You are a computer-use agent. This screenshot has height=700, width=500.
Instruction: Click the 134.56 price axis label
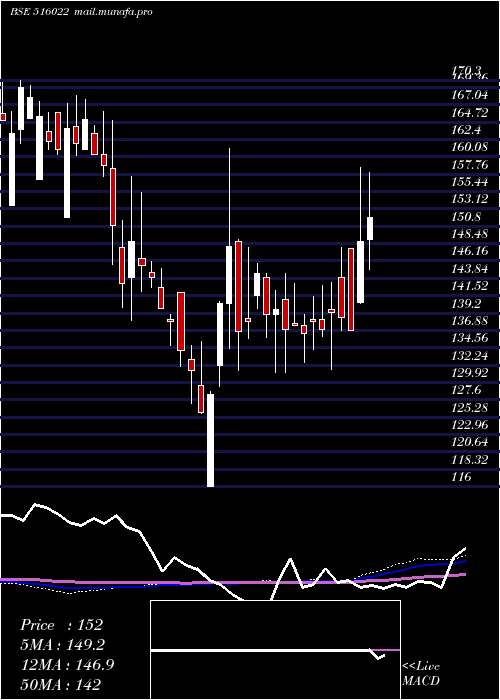coord(469,338)
